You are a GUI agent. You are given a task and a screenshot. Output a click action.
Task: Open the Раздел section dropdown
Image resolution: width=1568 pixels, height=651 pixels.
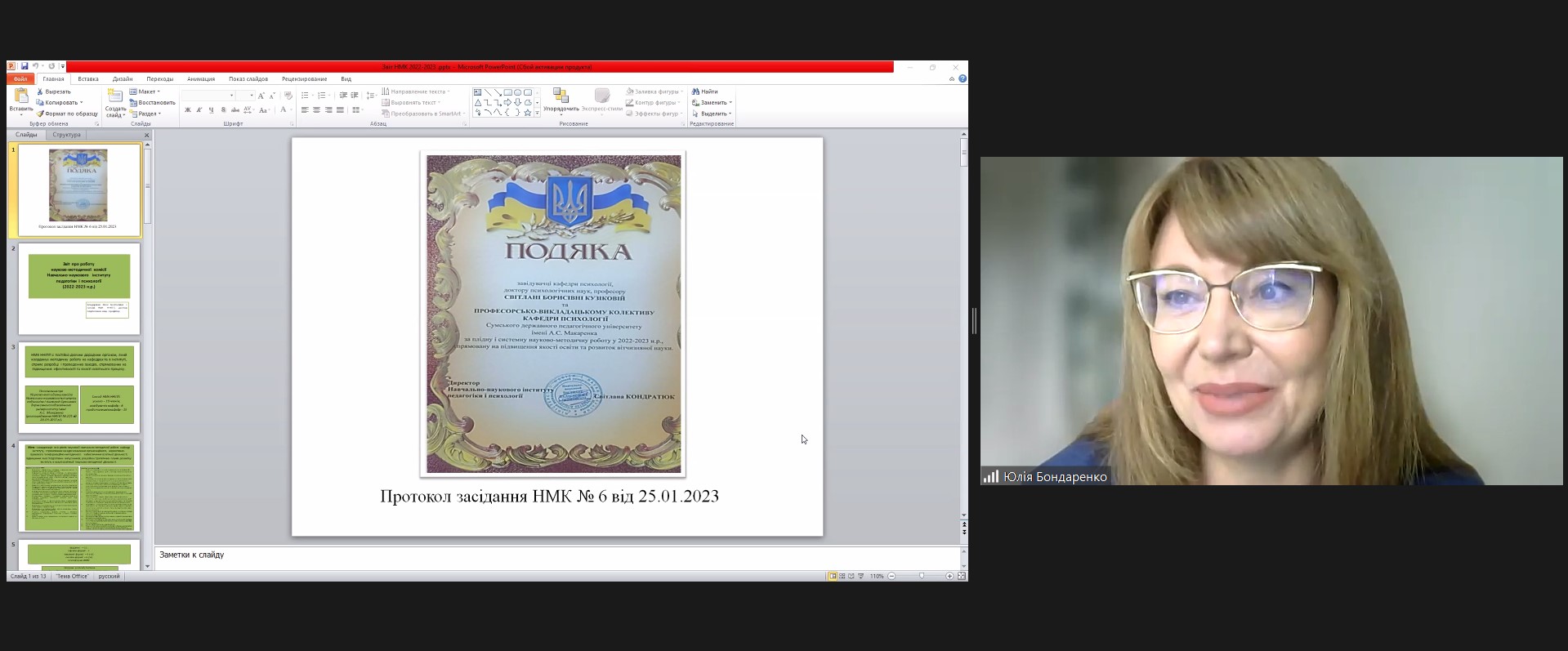(x=145, y=114)
